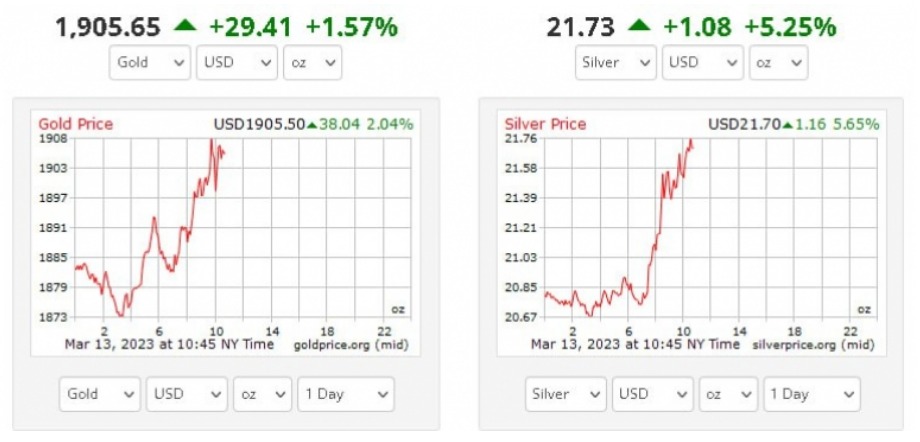Viewport: 920px width, 442px height.
Task: Open the USD currency dropdown above the gold chart
Action: (x=237, y=62)
